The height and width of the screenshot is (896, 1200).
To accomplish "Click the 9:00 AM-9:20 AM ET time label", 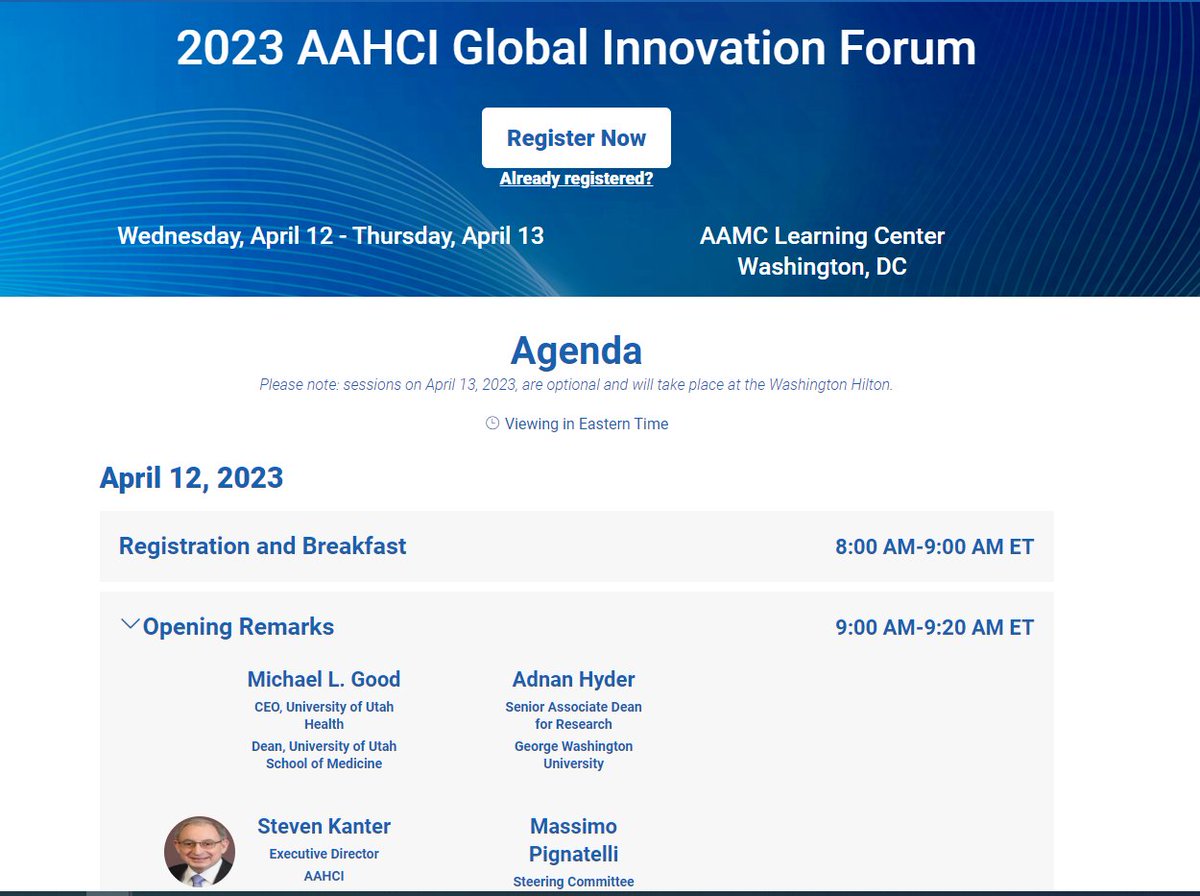I will click(x=936, y=627).
